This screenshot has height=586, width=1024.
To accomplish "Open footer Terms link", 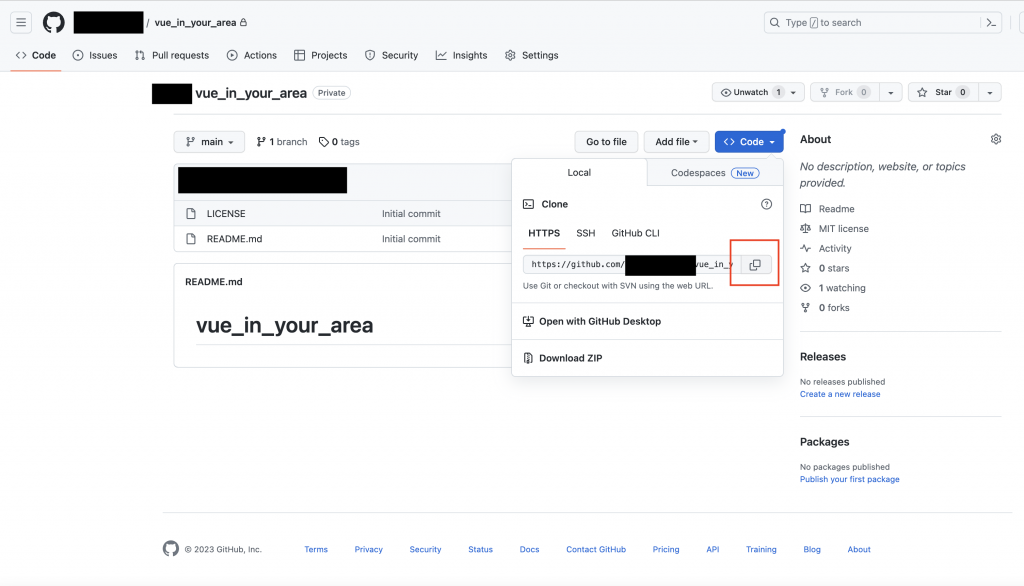I will [x=316, y=549].
